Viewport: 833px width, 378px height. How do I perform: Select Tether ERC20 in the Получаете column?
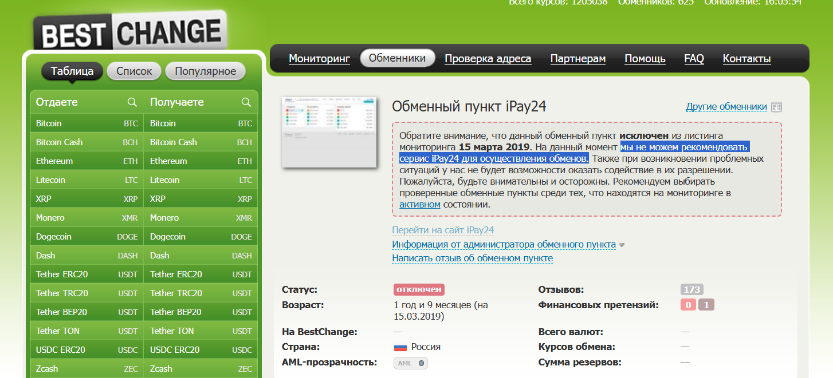click(x=201, y=274)
